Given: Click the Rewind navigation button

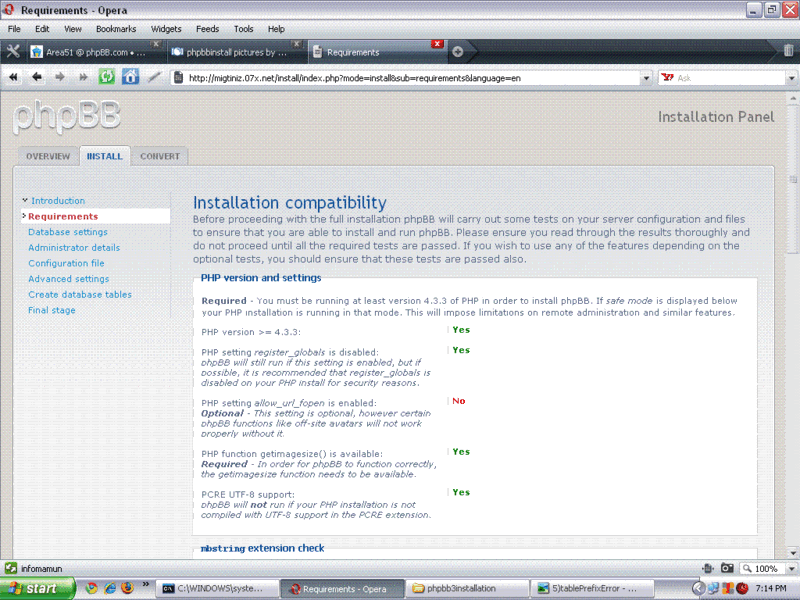Looking at the screenshot, I should tap(13, 78).
